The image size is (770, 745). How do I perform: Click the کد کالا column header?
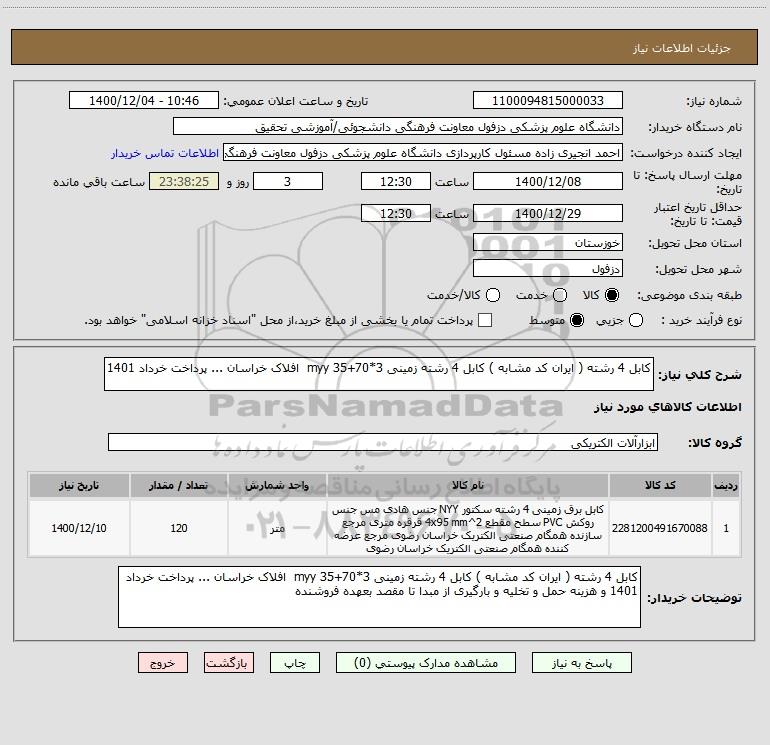coord(660,485)
